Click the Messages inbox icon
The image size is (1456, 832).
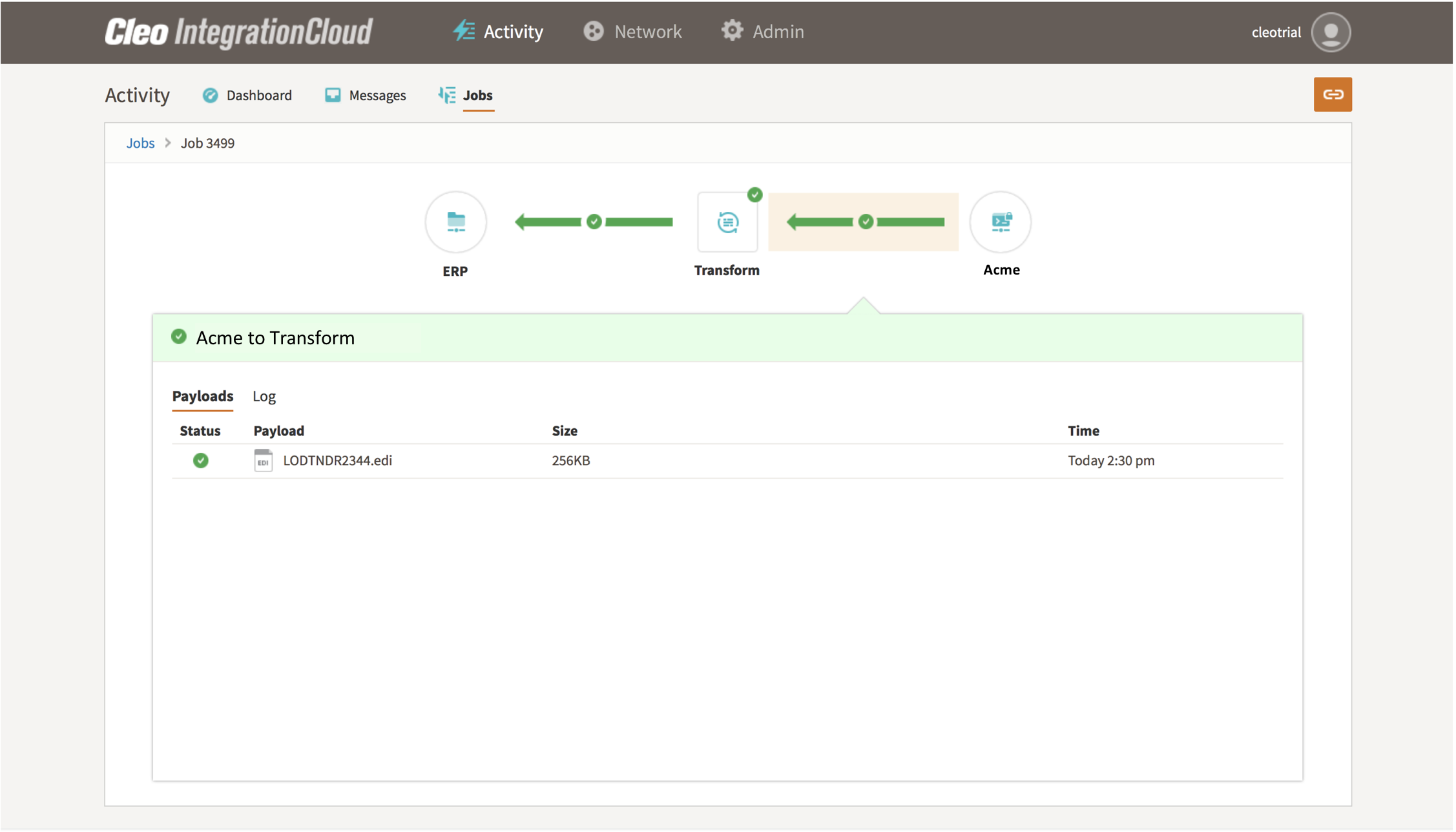(333, 96)
